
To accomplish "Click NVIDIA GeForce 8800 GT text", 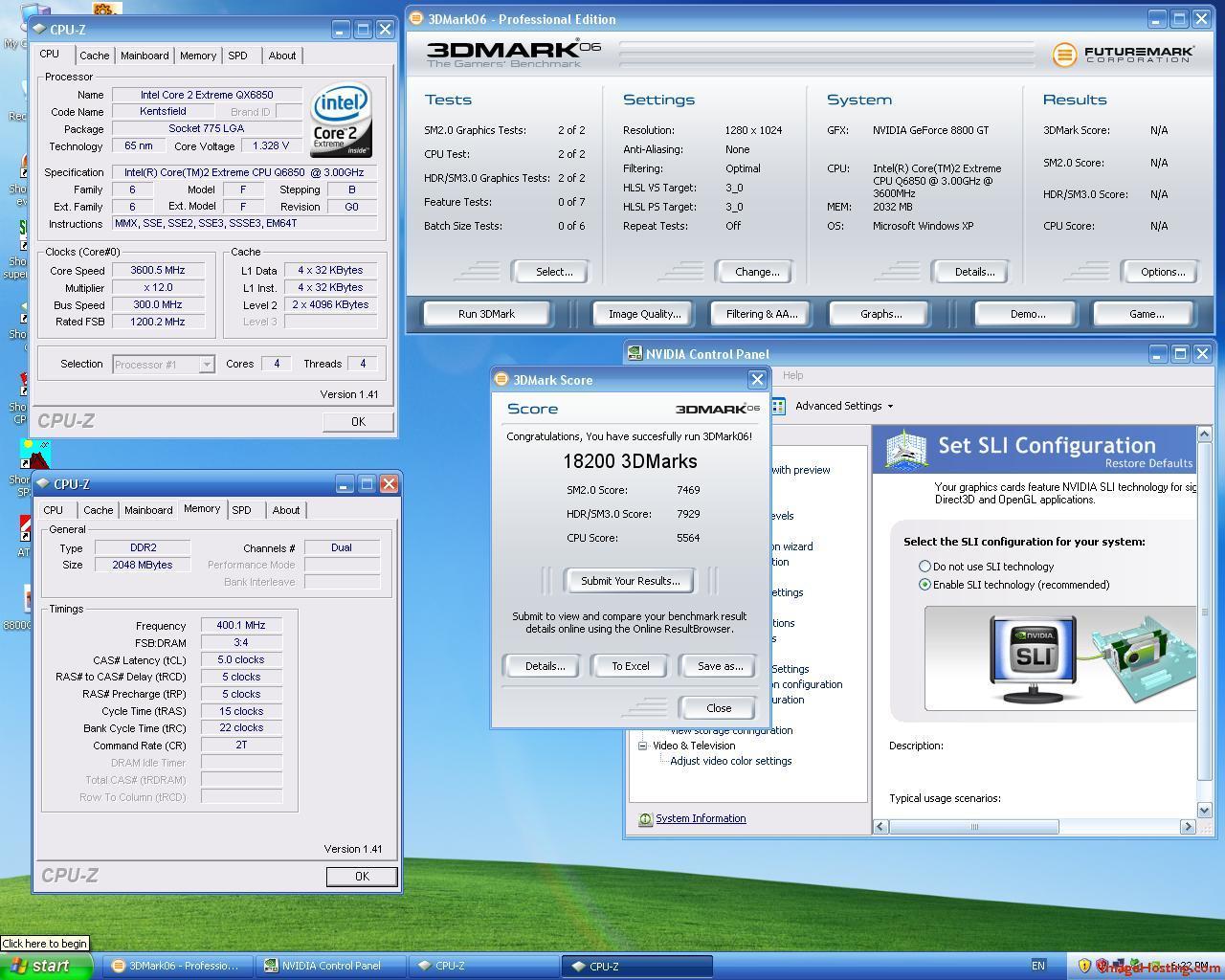I will click(x=929, y=130).
